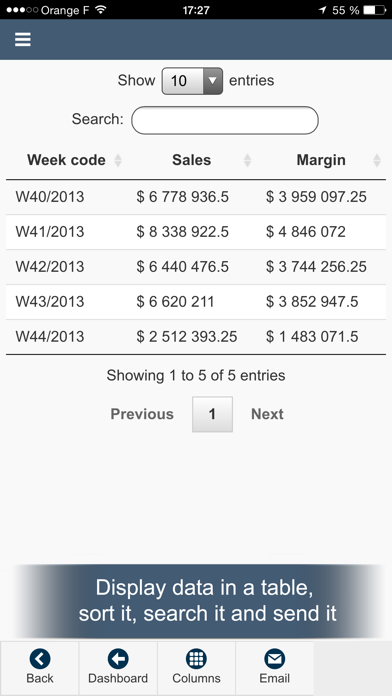Go to Dashboard via arrow icon

pos(118,659)
